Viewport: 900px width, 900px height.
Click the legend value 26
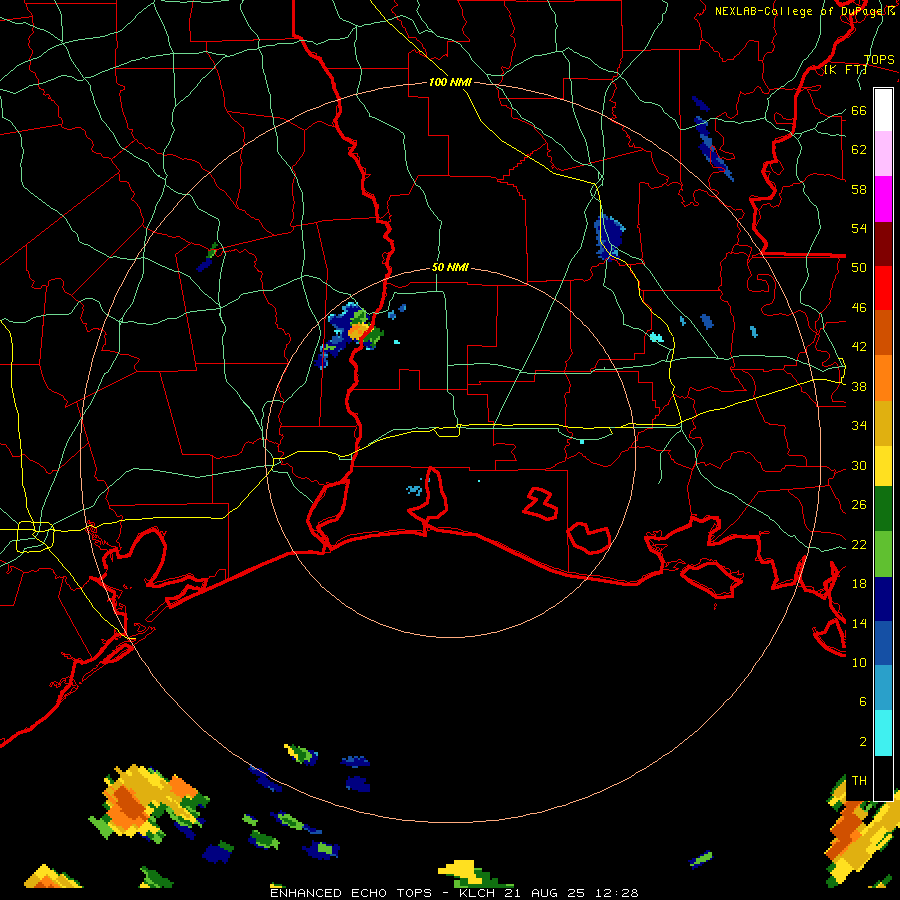point(859,505)
